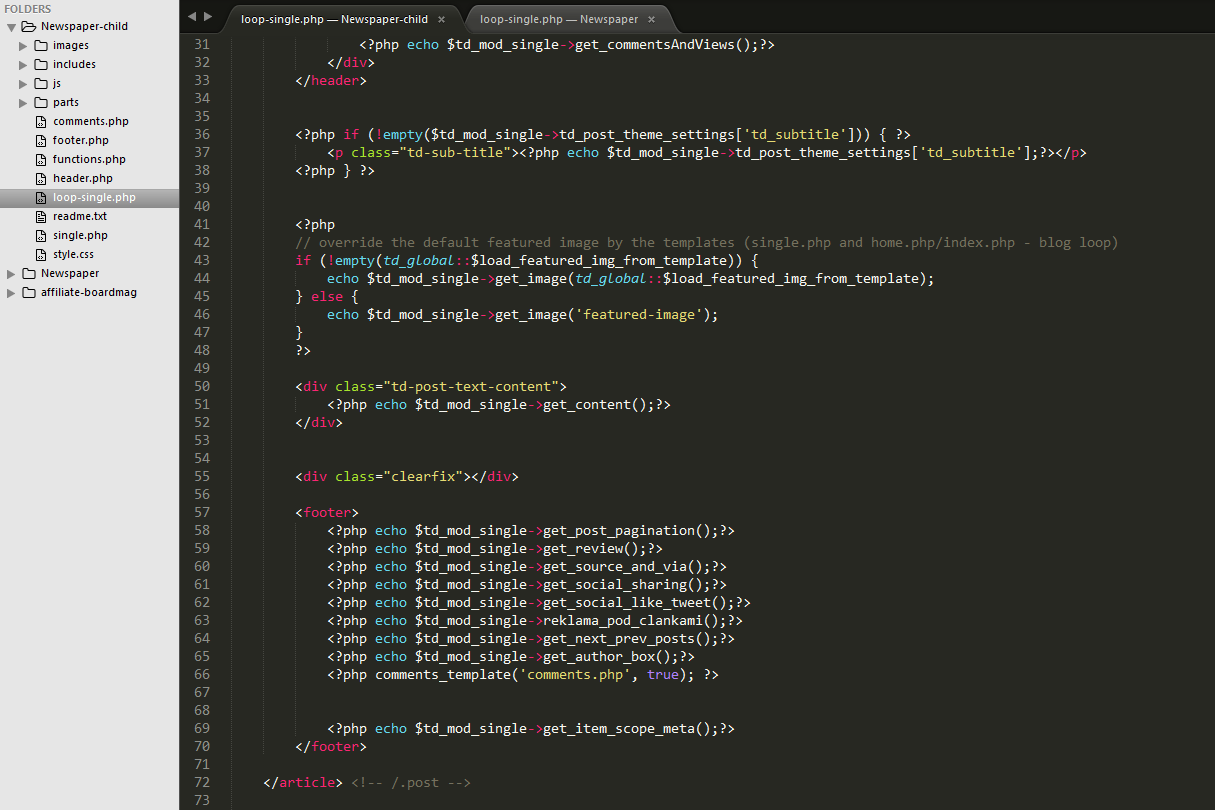Click the single.php file icon
The height and width of the screenshot is (810, 1215).
[x=41, y=236]
